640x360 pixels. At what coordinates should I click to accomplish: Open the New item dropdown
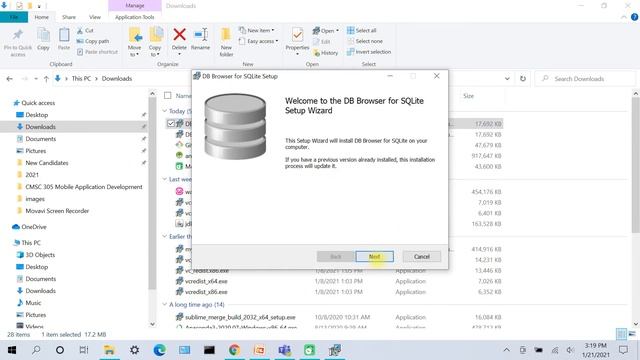(257, 30)
